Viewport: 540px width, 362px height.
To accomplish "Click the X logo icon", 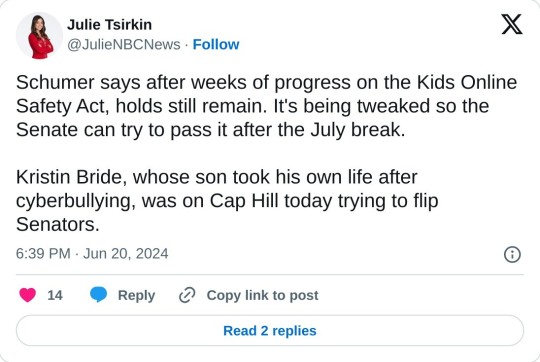I will [x=512, y=24].
